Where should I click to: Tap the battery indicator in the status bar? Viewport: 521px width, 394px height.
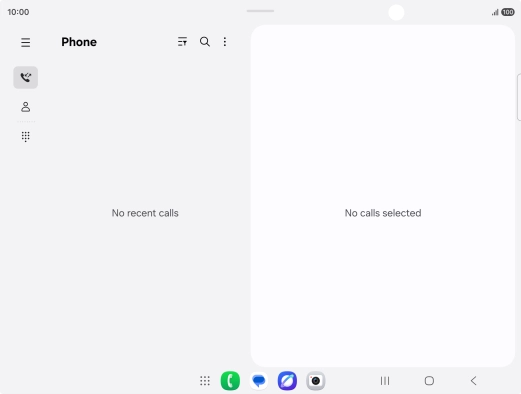[508, 12]
